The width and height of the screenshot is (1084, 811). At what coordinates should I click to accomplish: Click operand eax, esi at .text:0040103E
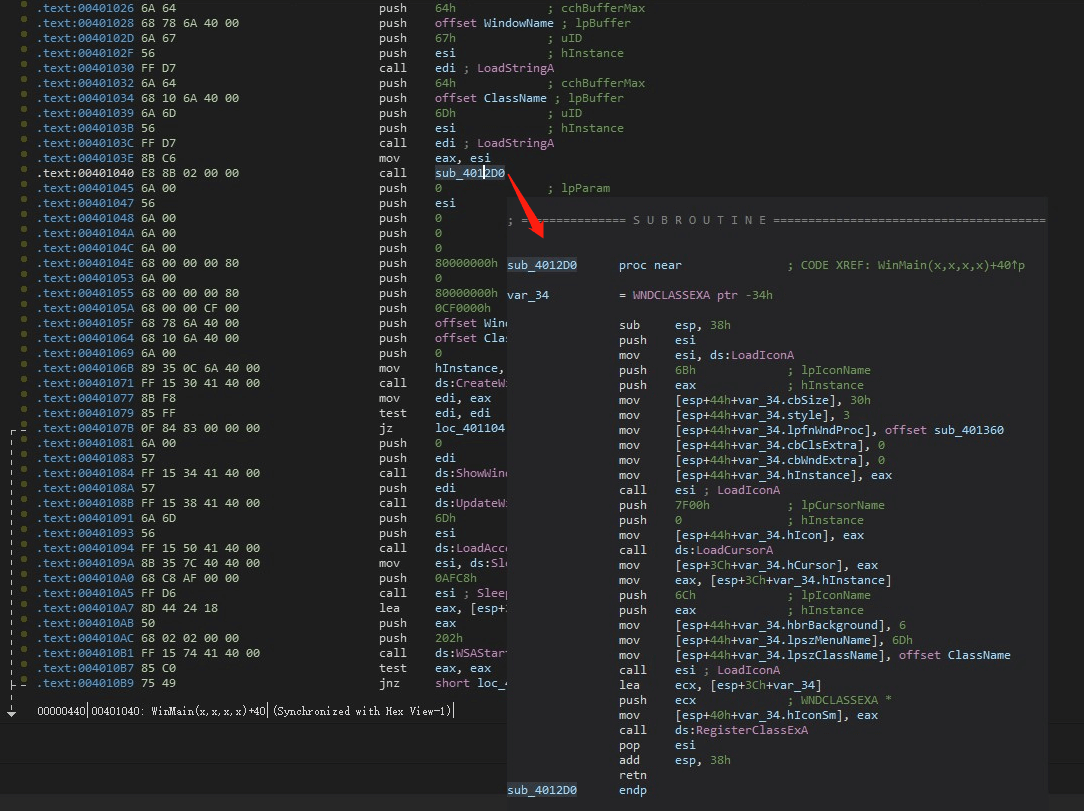pos(462,158)
